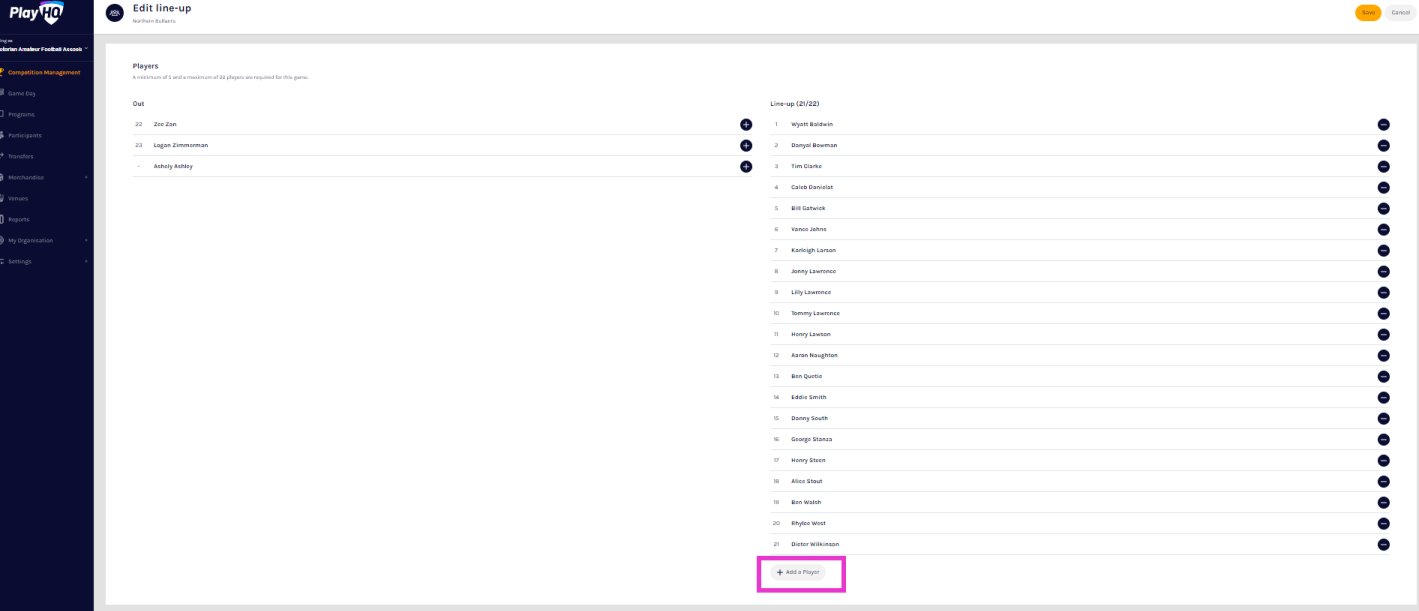
Task: Remove Dieter Wilkinson from the line-up
Action: point(1383,544)
